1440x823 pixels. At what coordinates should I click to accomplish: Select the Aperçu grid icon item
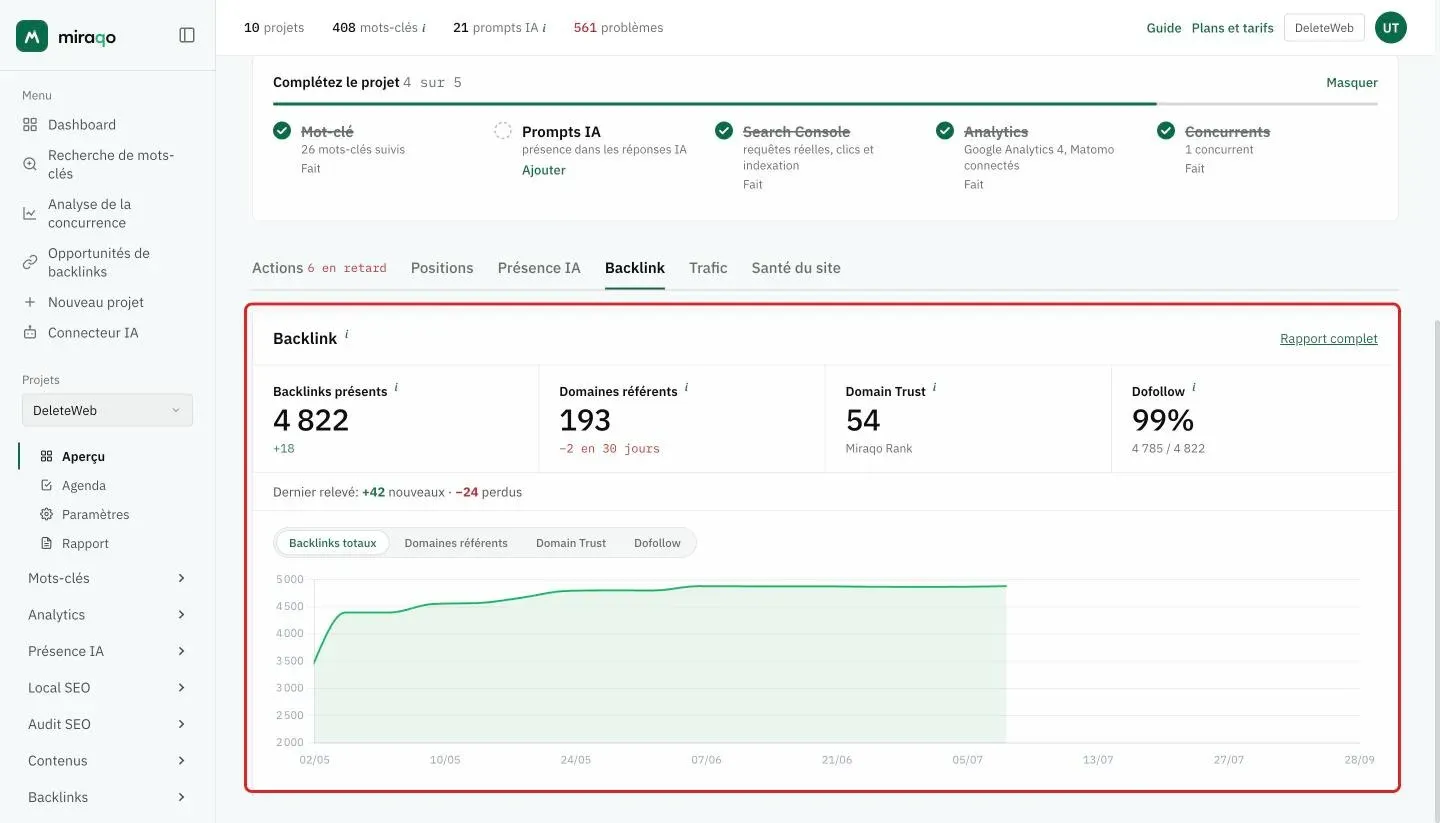46,456
